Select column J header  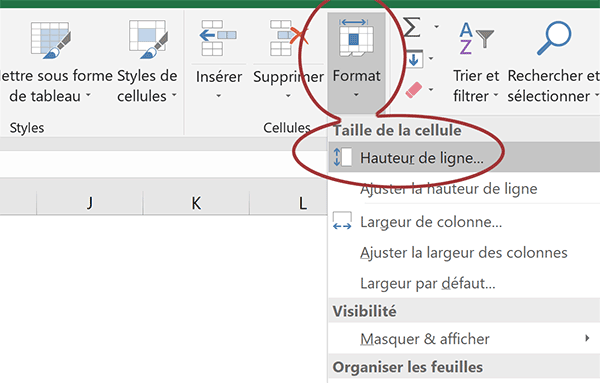[90, 203]
